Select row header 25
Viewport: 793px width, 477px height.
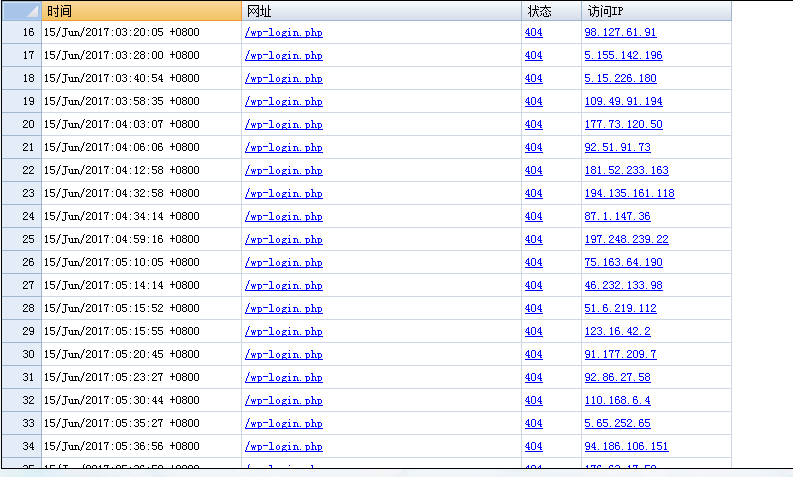[x=21, y=240]
